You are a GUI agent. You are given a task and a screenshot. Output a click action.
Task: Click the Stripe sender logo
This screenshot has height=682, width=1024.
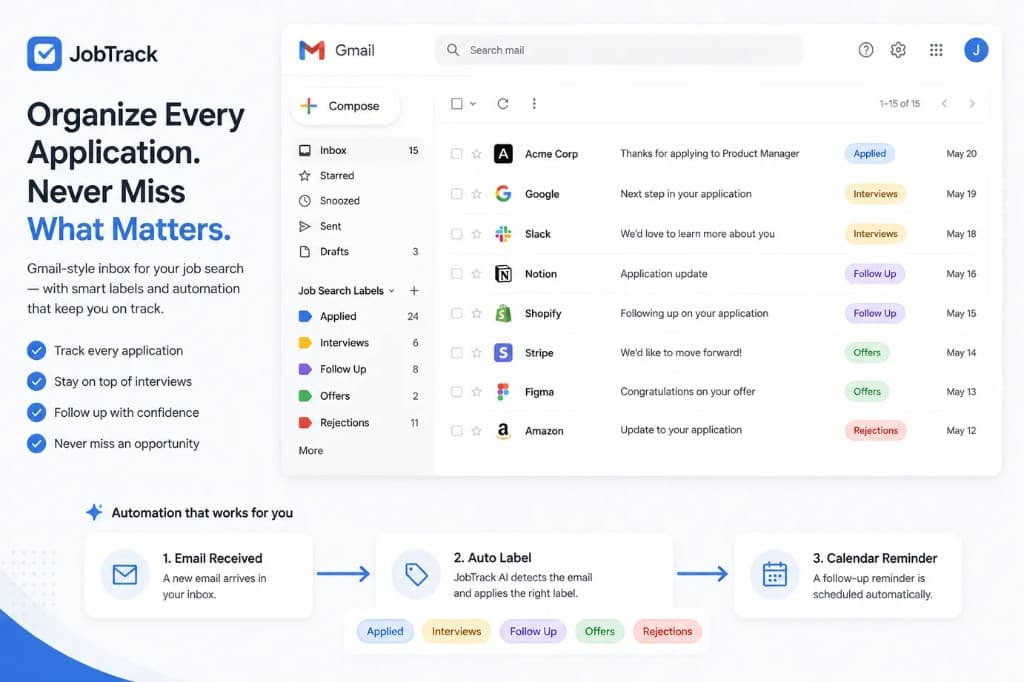503,353
